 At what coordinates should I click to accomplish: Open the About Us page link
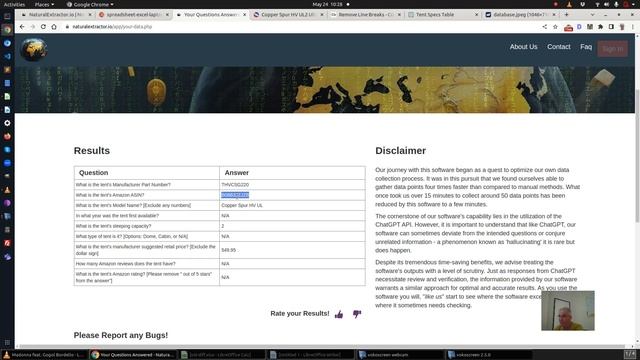point(523,47)
